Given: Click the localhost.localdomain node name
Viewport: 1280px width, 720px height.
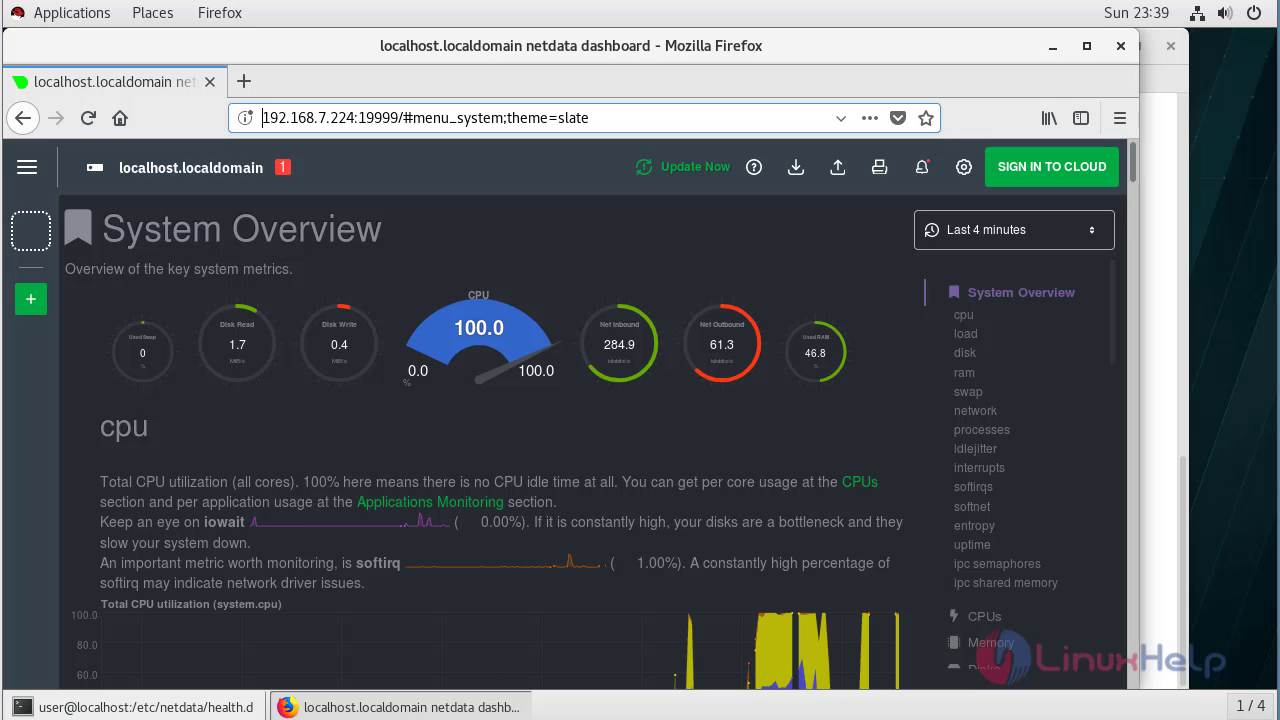Looking at the screenshot, I should click(191, 168).
